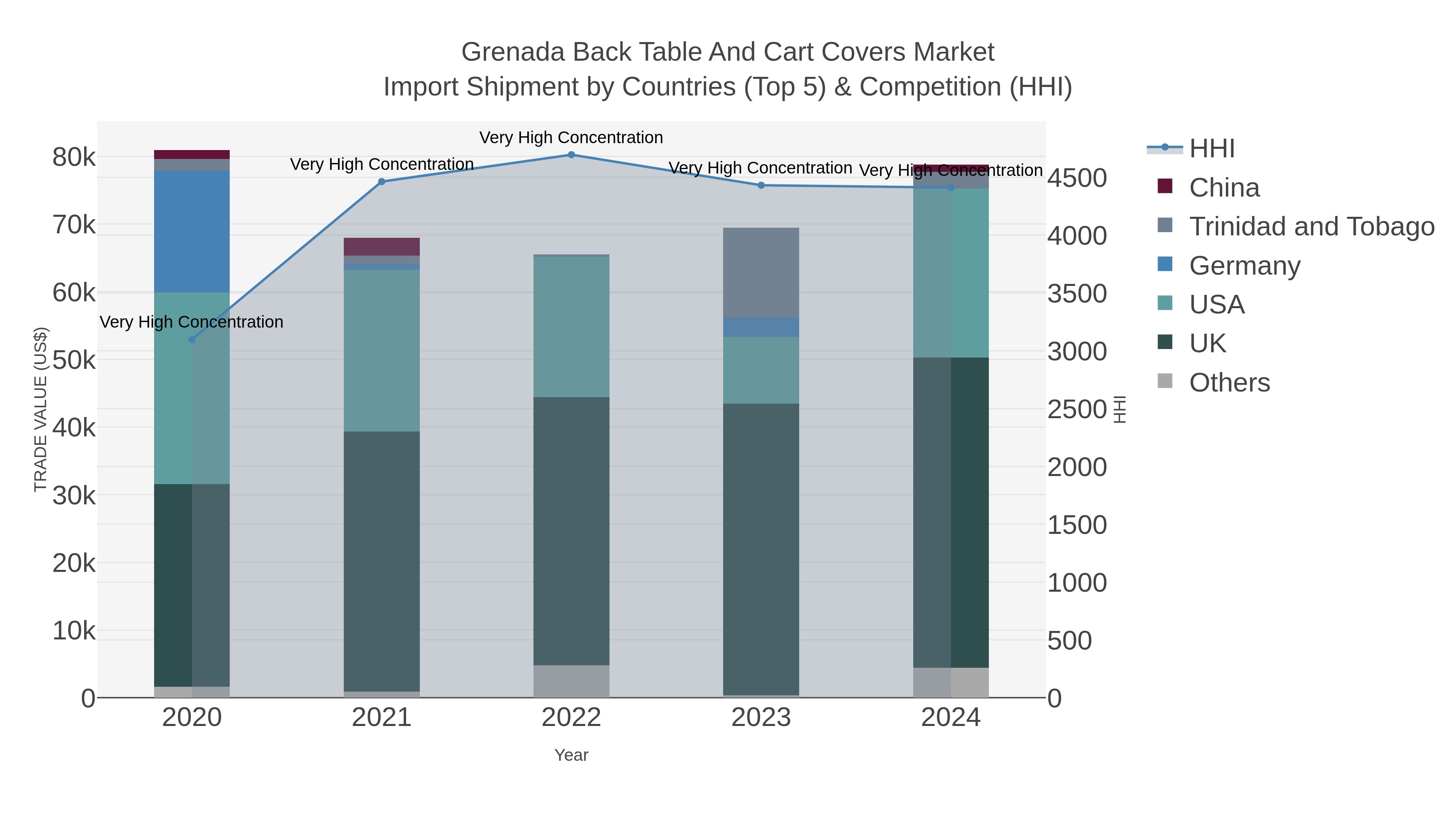Click the UK bar segment in 2022
The image size is (1456, 819).
571,531
